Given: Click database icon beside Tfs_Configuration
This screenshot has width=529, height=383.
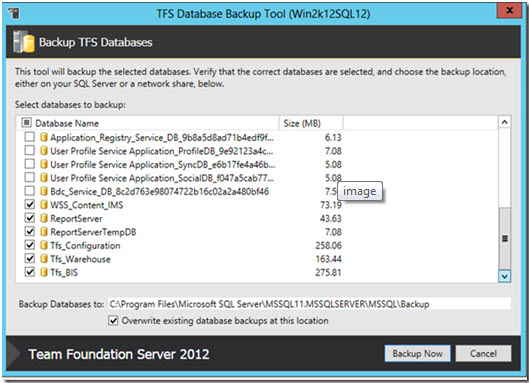Looking at the screenshot, I should (44, 245).
